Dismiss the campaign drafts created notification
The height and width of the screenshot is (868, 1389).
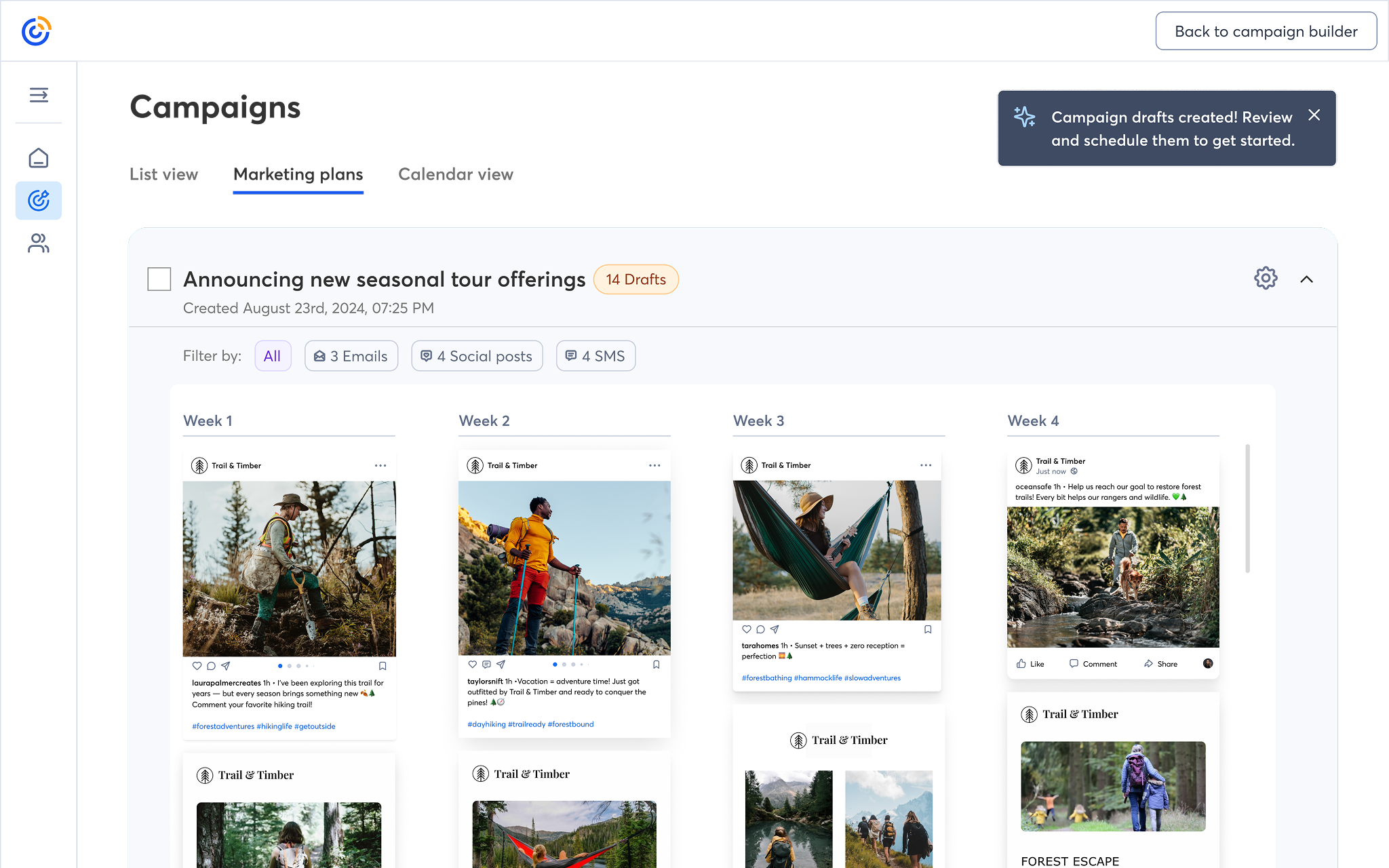click(x=1314, y=115)
